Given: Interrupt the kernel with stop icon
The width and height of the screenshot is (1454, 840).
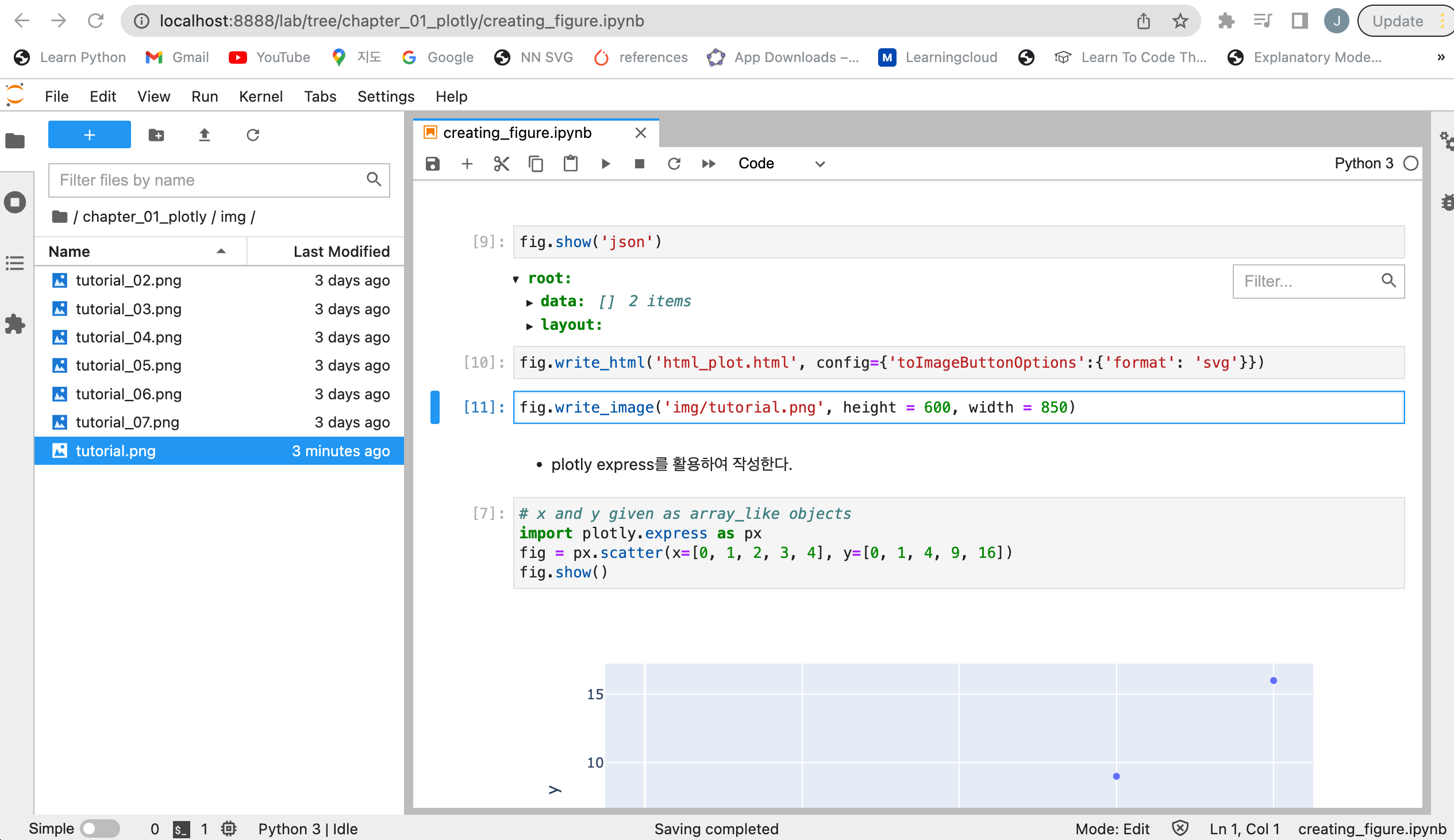Looking at the screenshot, I should (x=639, y=164).
